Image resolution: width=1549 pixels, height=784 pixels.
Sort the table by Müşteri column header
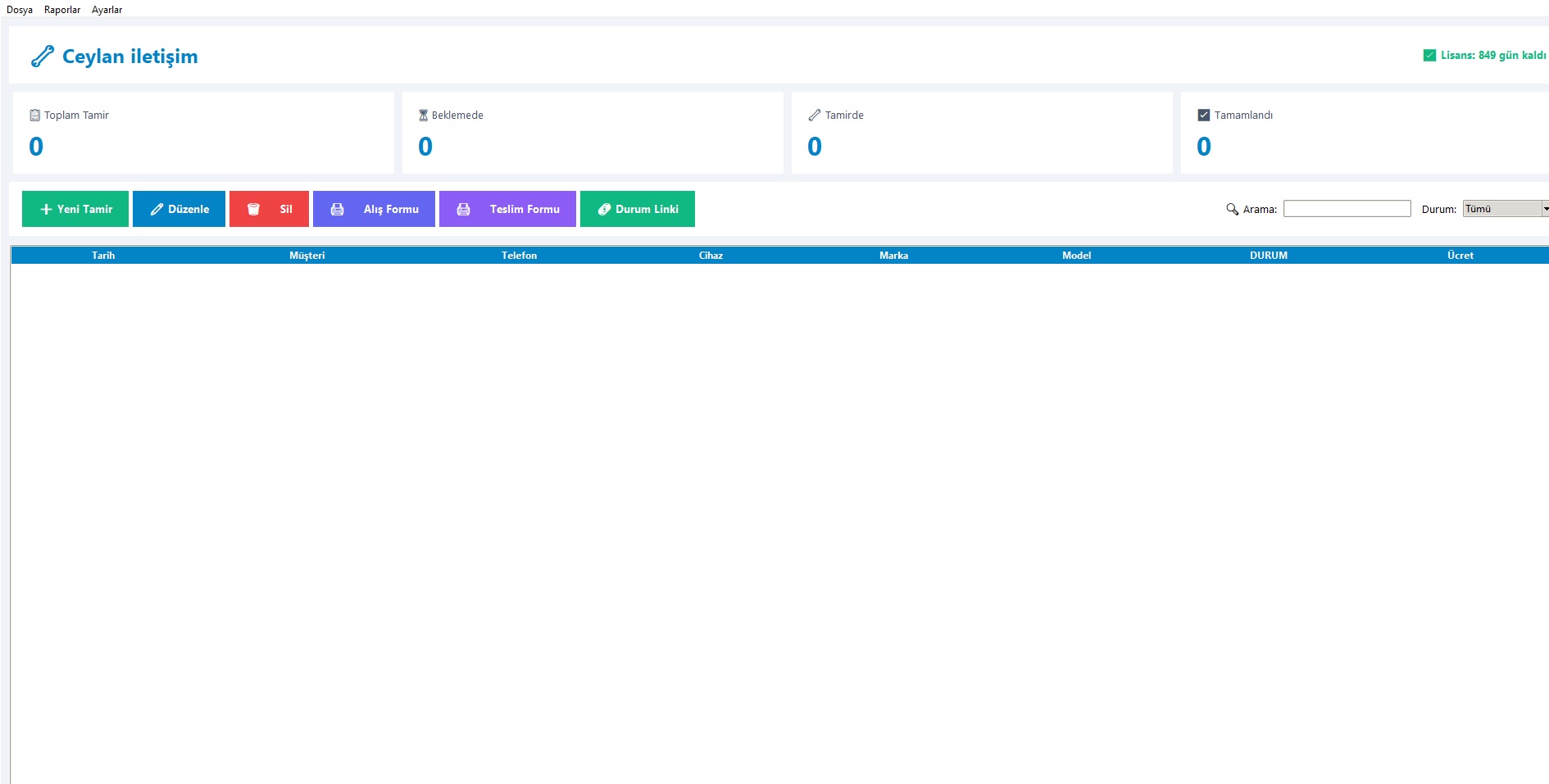pos(307,256)
